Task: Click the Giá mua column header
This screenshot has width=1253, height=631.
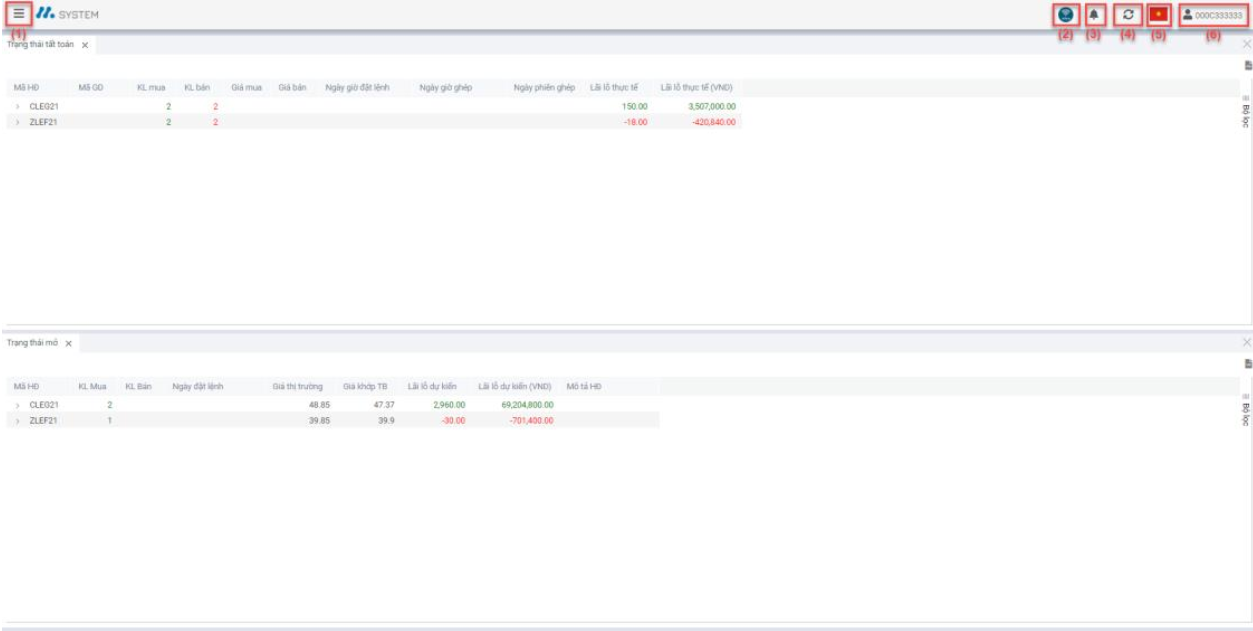Action: [246, 87]
